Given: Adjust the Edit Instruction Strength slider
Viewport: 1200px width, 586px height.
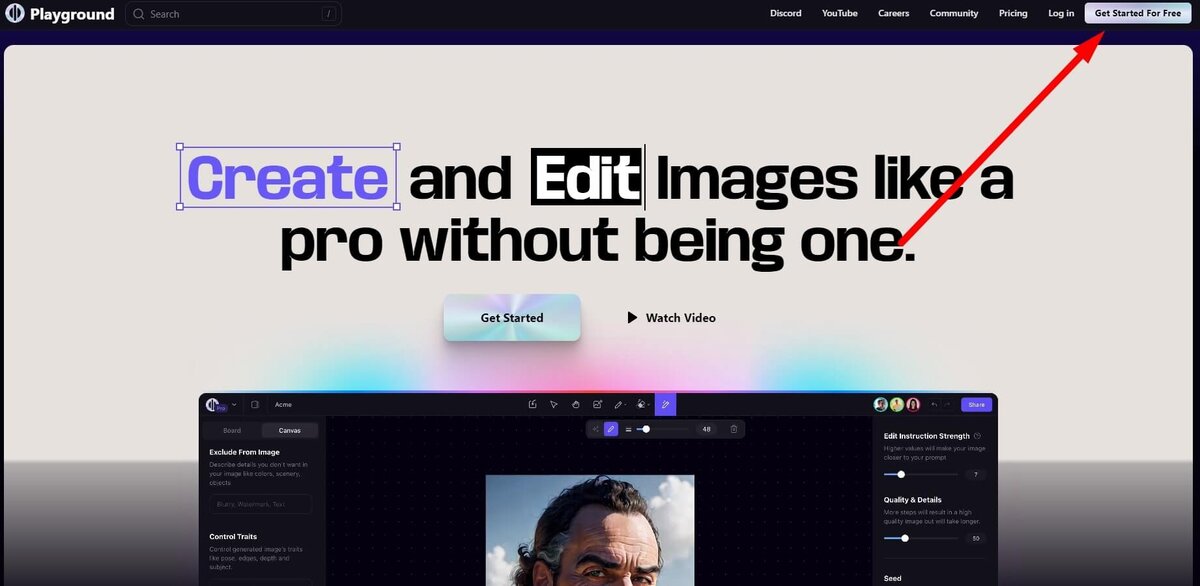Looking at the screenshot, I should (920, 474).
